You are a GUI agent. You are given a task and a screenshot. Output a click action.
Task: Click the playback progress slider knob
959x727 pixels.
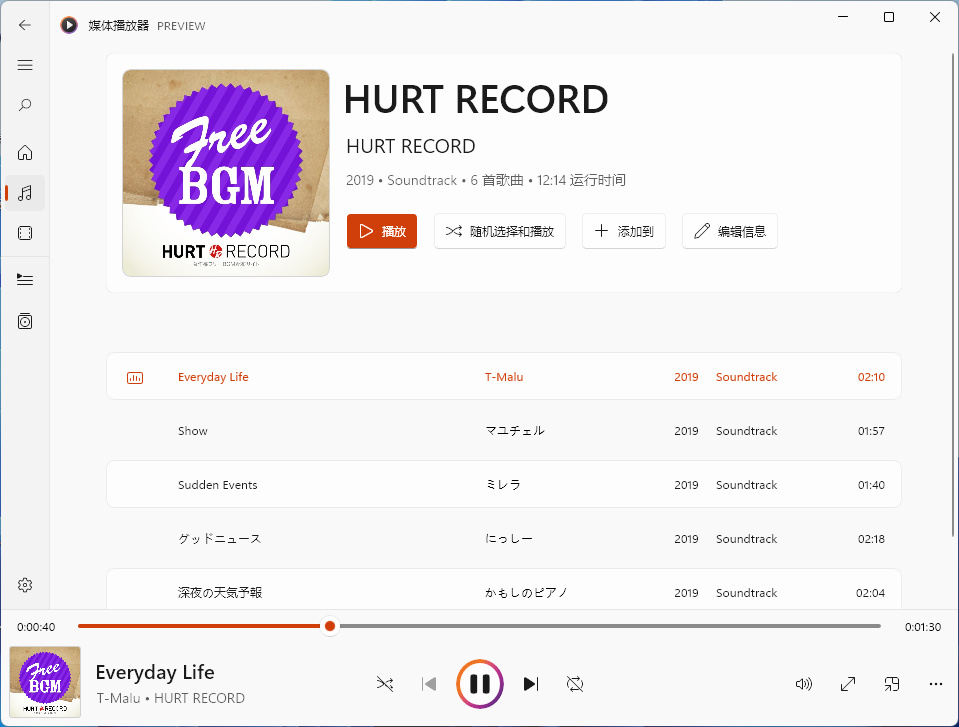point(330,626)
